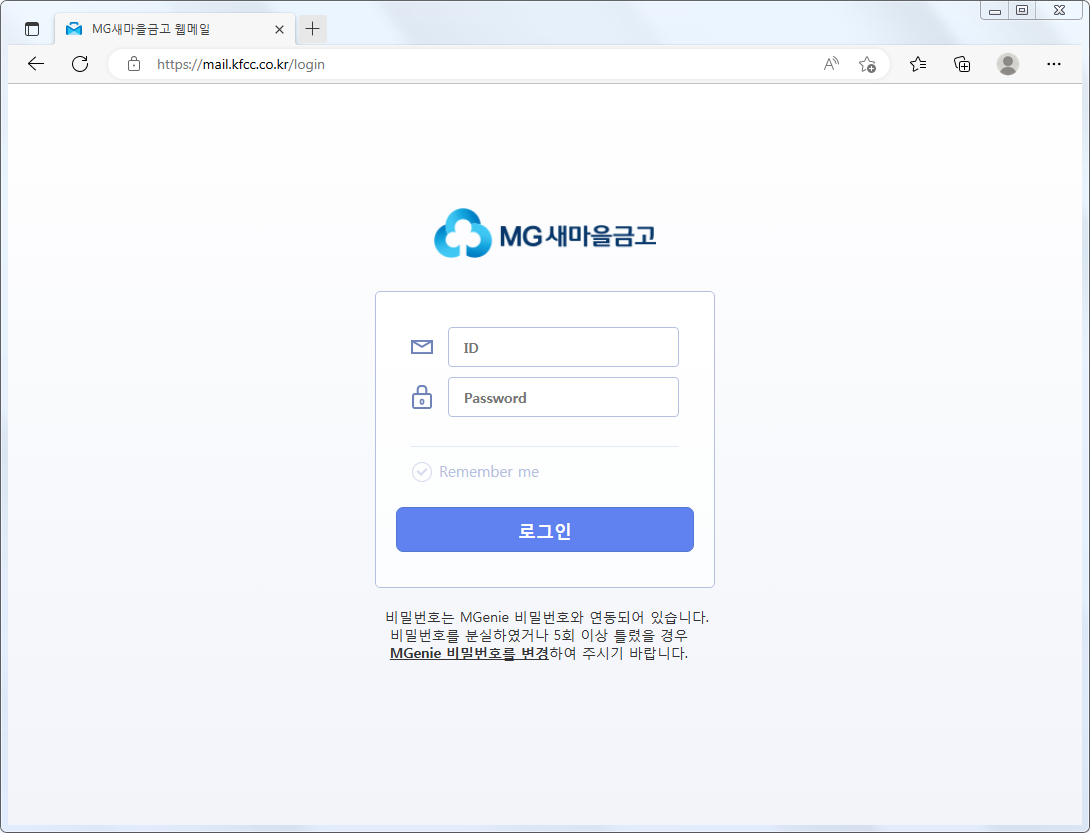Maximize the browser window

tap(1022, 10)
